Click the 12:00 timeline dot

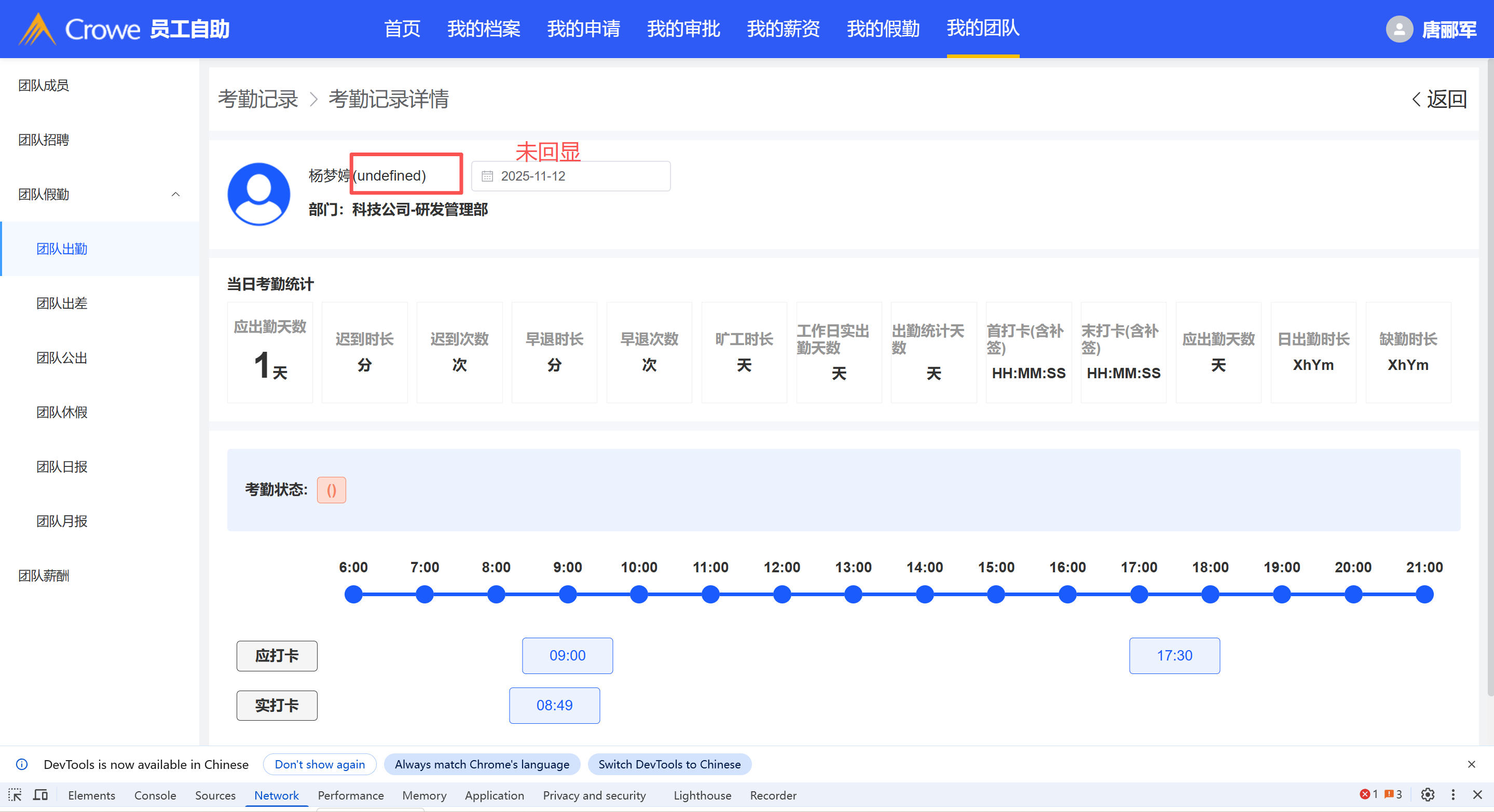point(782,595)
